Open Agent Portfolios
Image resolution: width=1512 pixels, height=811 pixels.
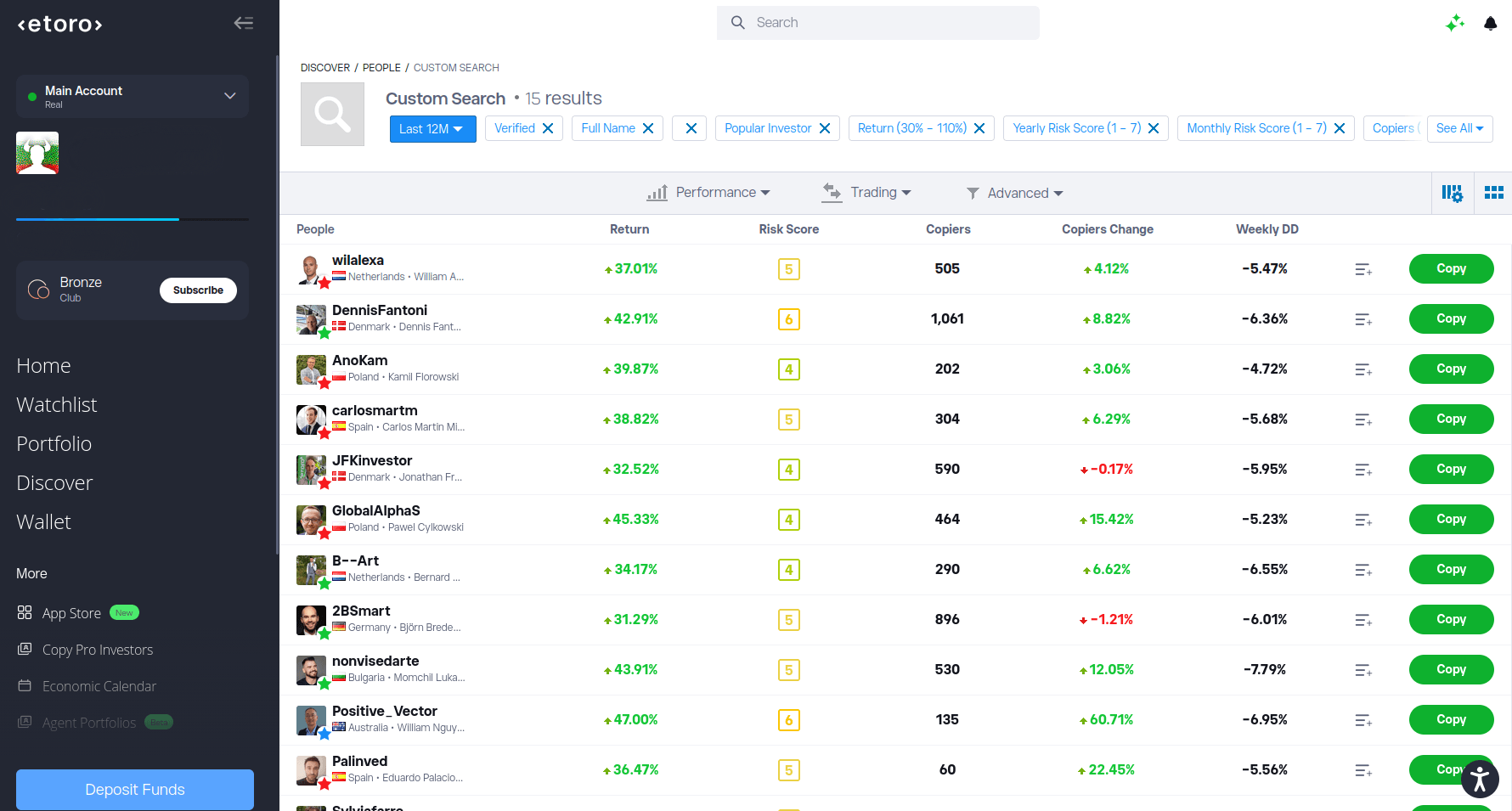tap(89, 723)
